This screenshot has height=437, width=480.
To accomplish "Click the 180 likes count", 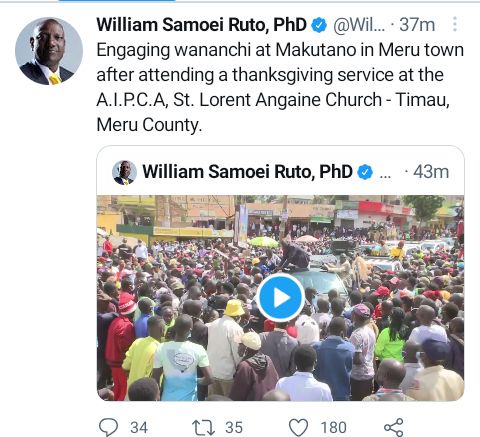I will [333, 428].
